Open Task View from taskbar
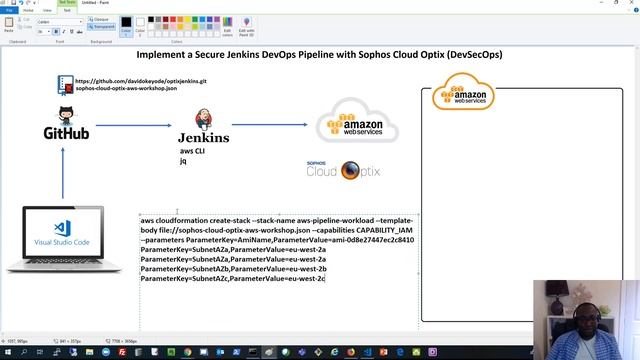This screenshot has height=360, width=640. 40,352
